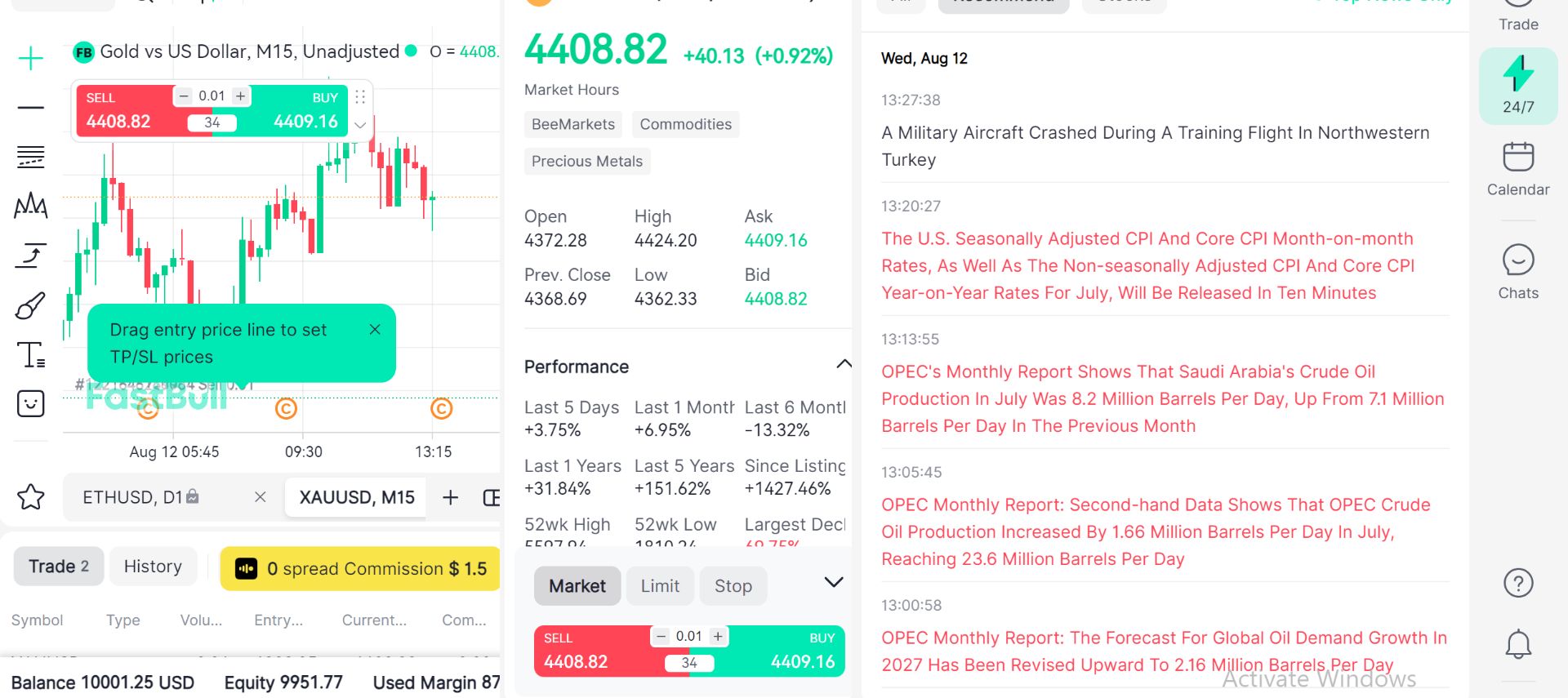Screen dimensions: 1568x698
Task: Open the 24/7 news flash panel
Action: 1518,86
